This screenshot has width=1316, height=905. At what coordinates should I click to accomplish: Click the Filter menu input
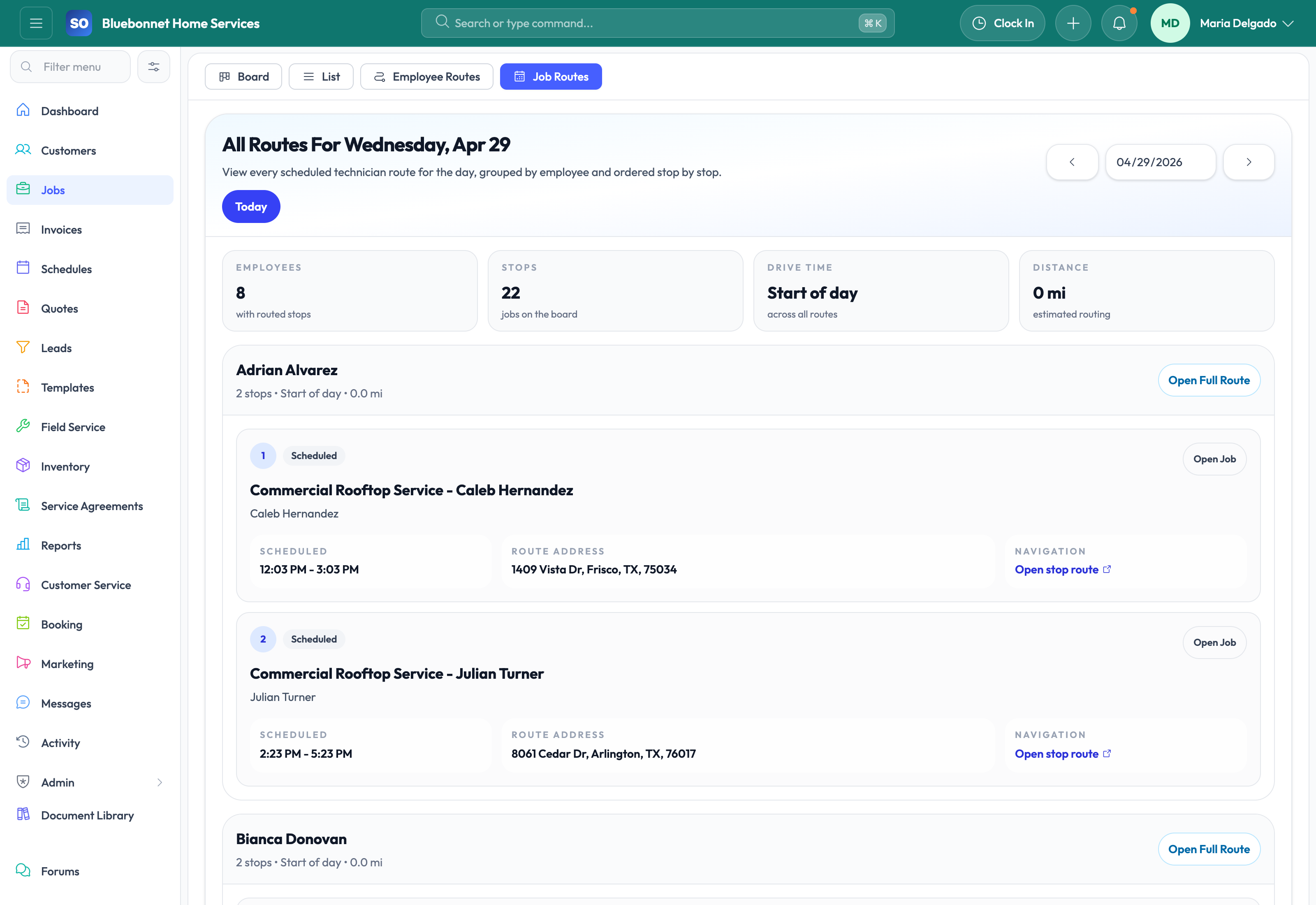pos(70,67)
